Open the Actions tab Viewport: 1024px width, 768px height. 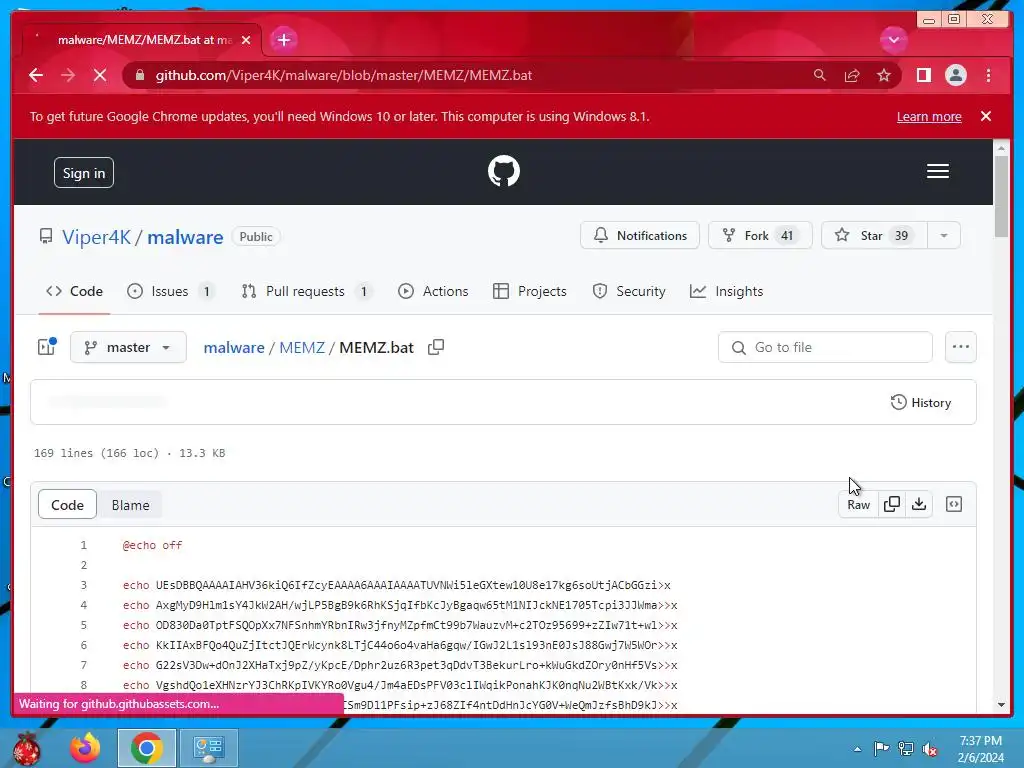click(x=433, y=291)
